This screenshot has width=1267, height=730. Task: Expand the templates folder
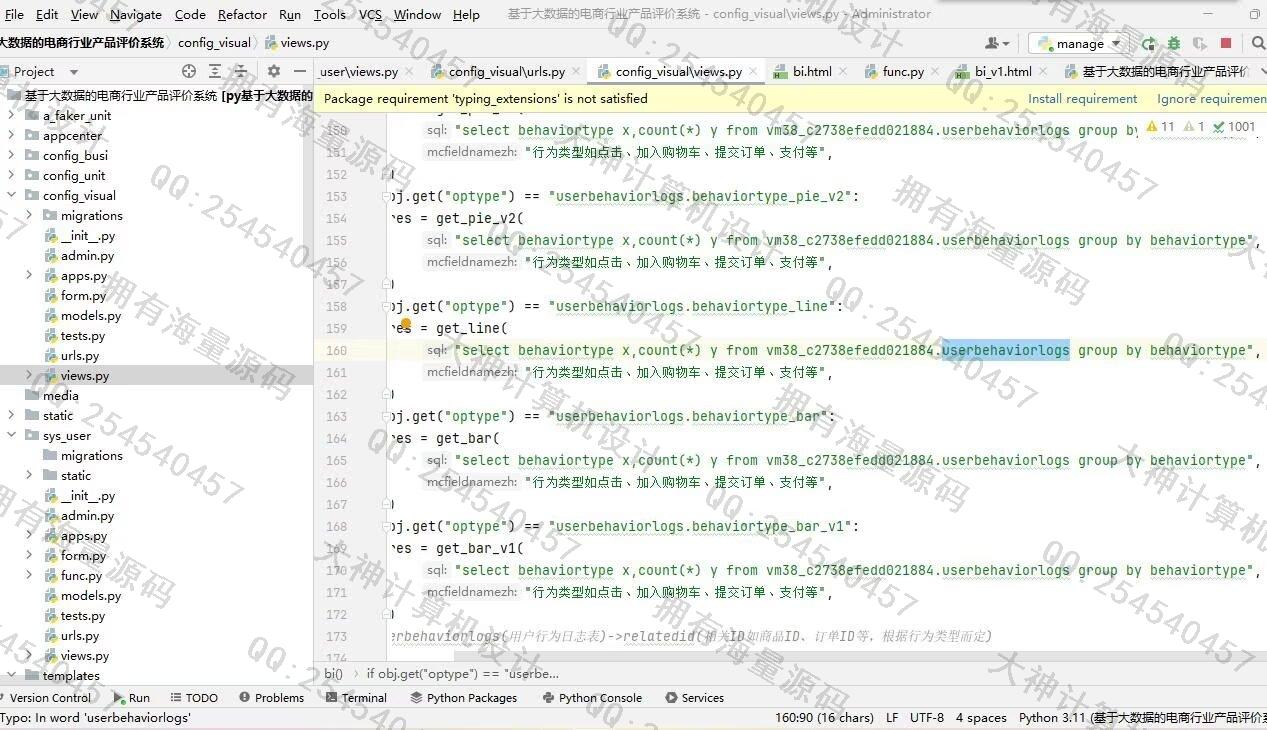pyautogui.click(x=11, y=675)
